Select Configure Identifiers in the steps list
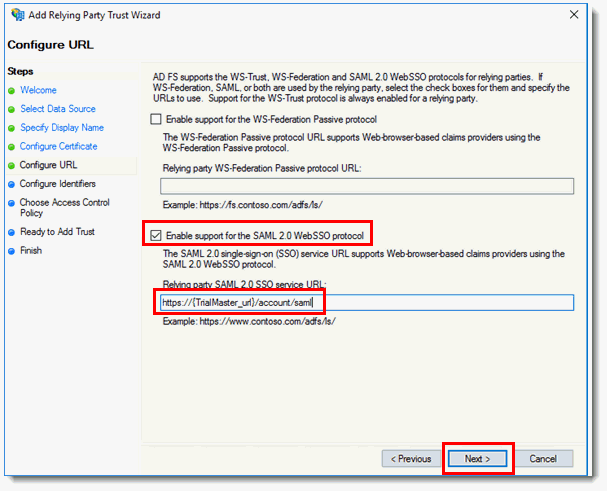Image resolution: width=607 pixels, height=491 pixels. [x=58, y=184]
